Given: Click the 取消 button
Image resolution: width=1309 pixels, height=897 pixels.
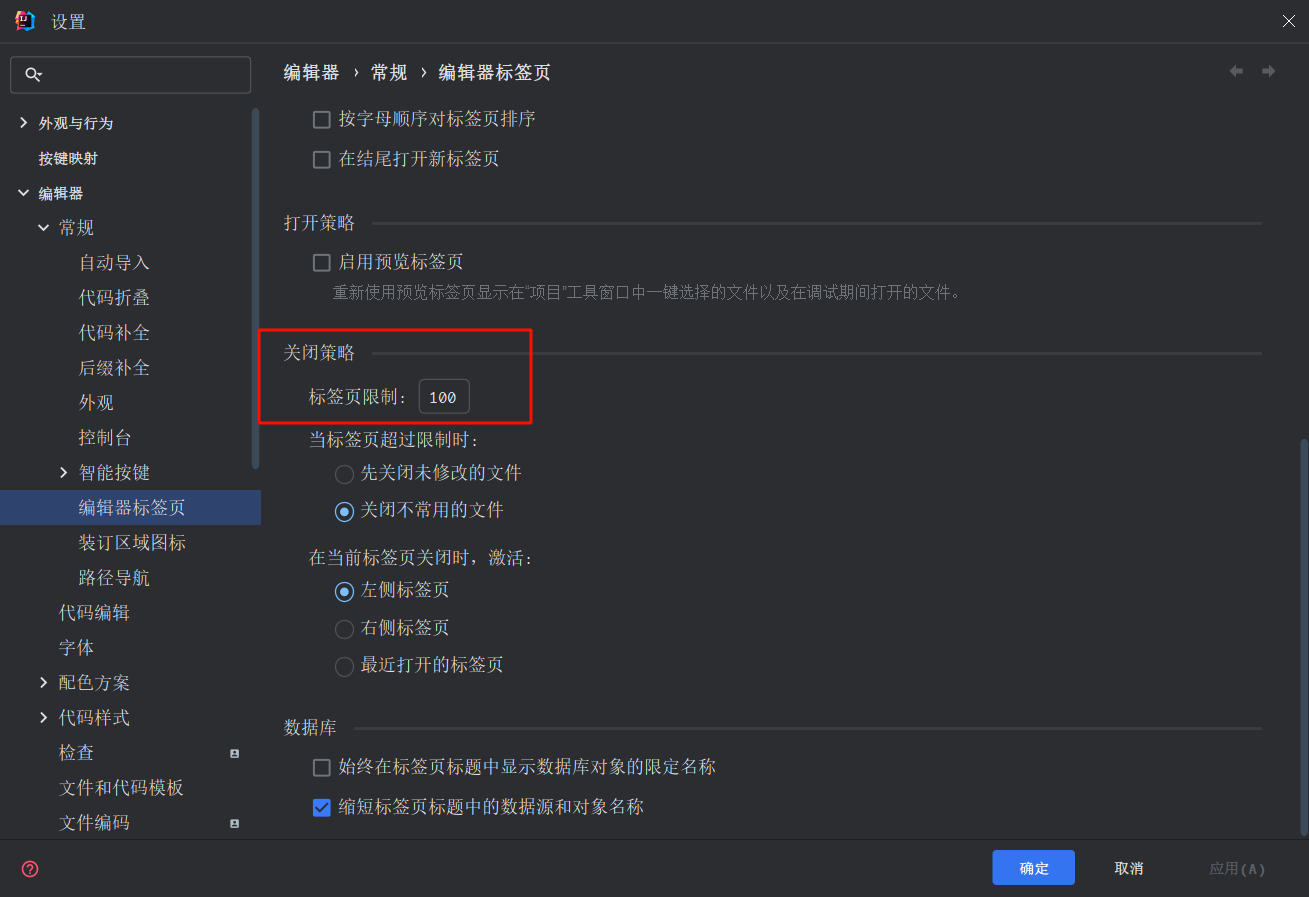Looking at the screenshot, I should coord(1128,868).
